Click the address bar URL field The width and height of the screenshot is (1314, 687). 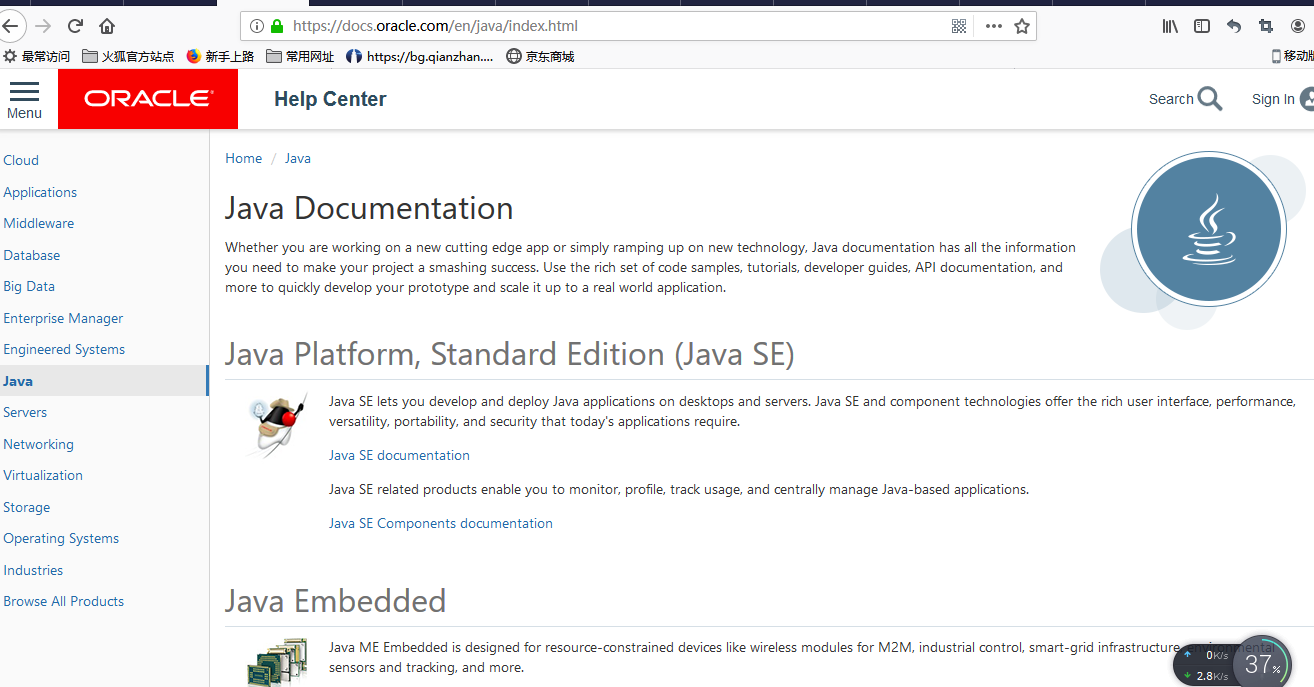600,26
